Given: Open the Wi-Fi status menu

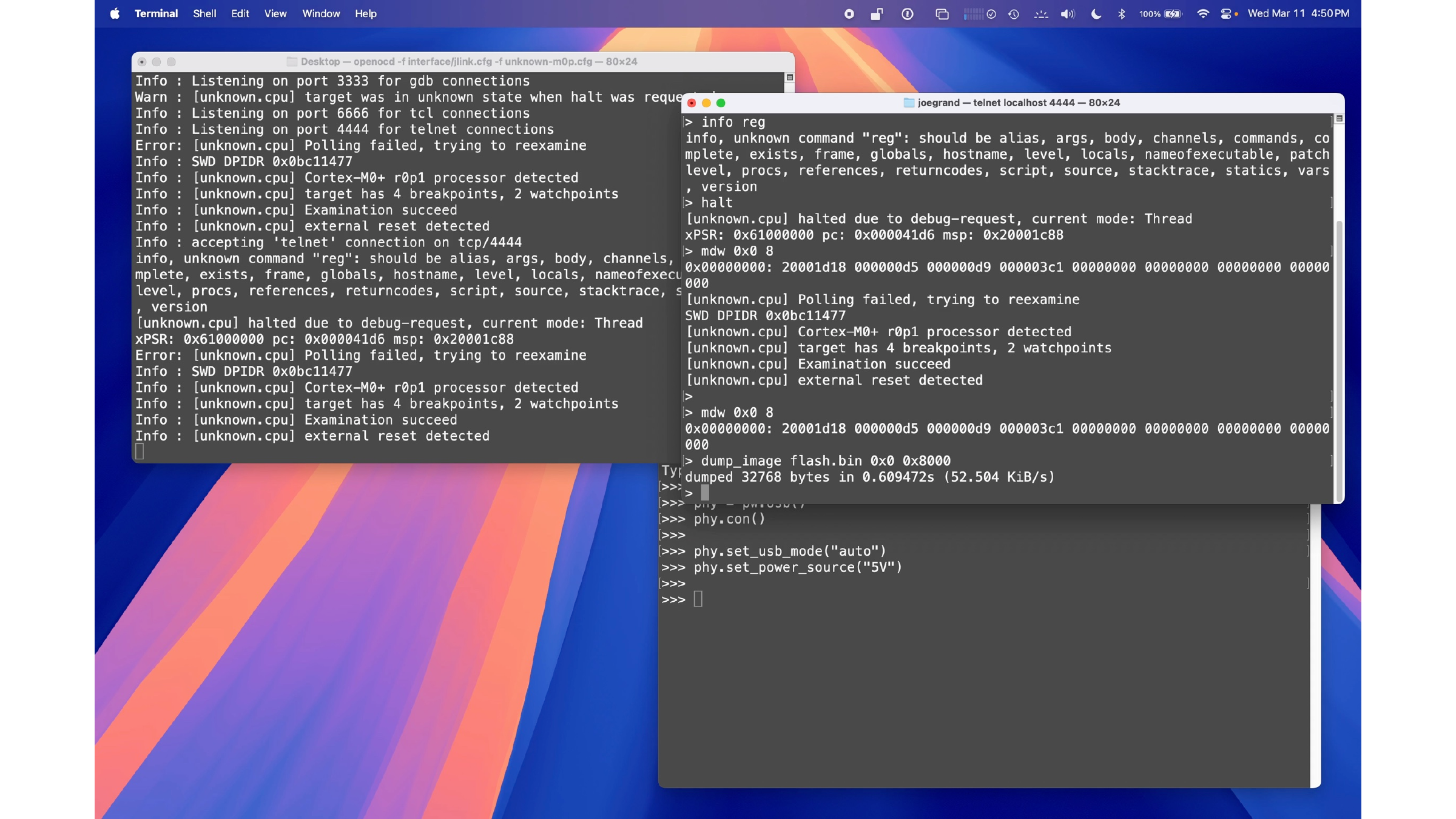Looking at the screenshot, I should (1202, 14).
